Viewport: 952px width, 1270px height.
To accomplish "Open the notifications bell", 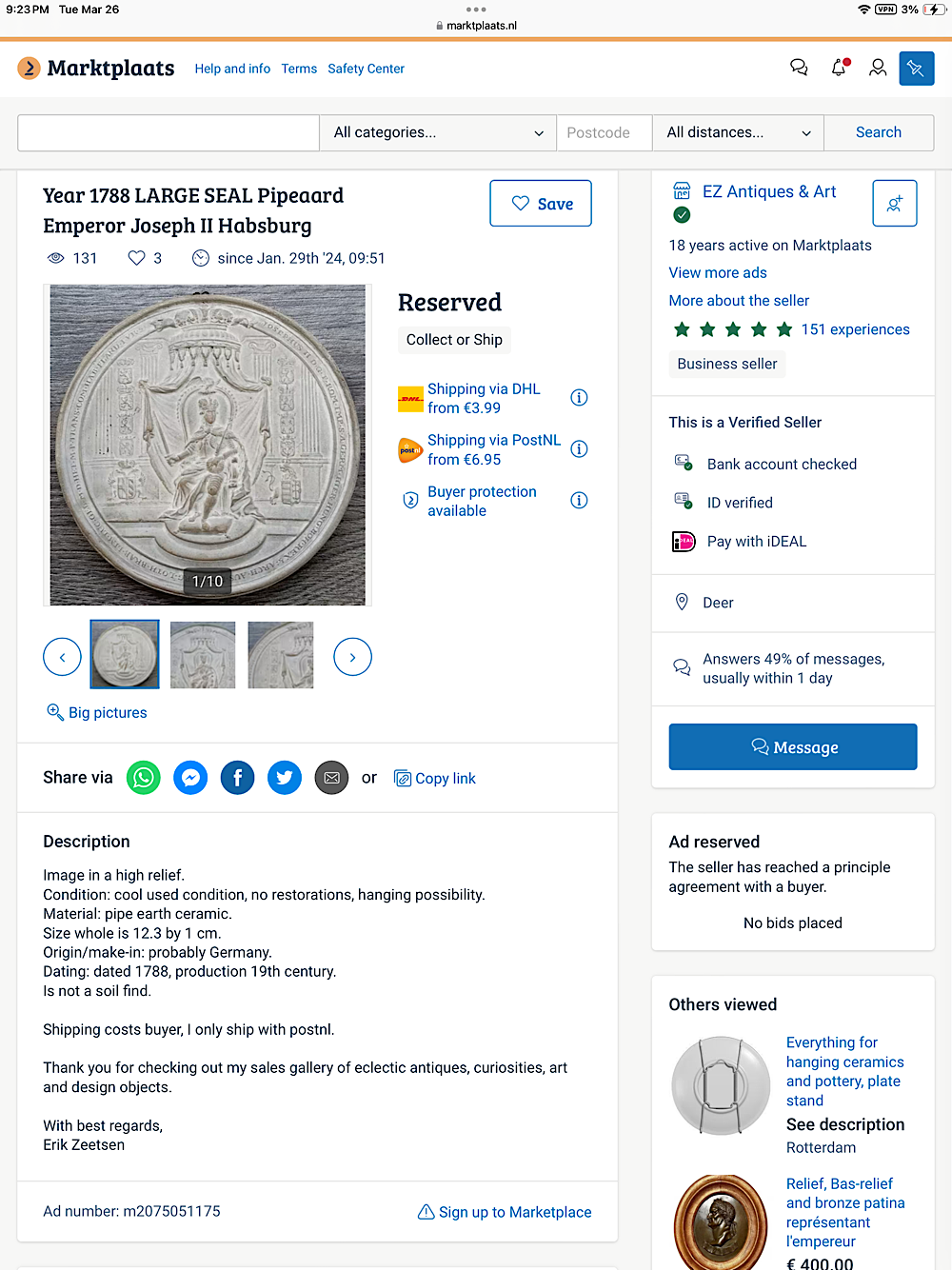I will click(x=839, y=68).
